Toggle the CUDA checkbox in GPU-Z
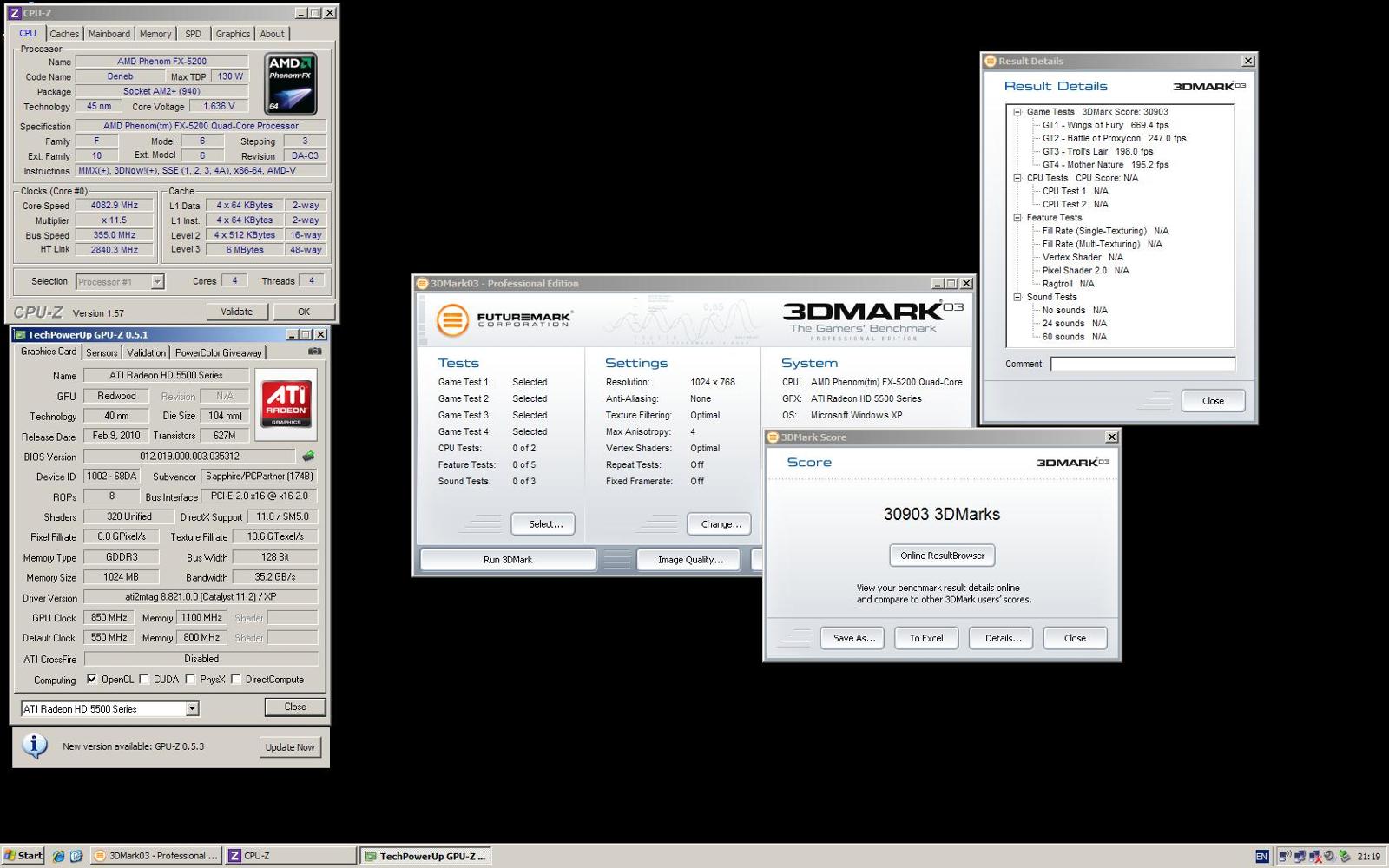1389x868 pixels. coord(144,680)
